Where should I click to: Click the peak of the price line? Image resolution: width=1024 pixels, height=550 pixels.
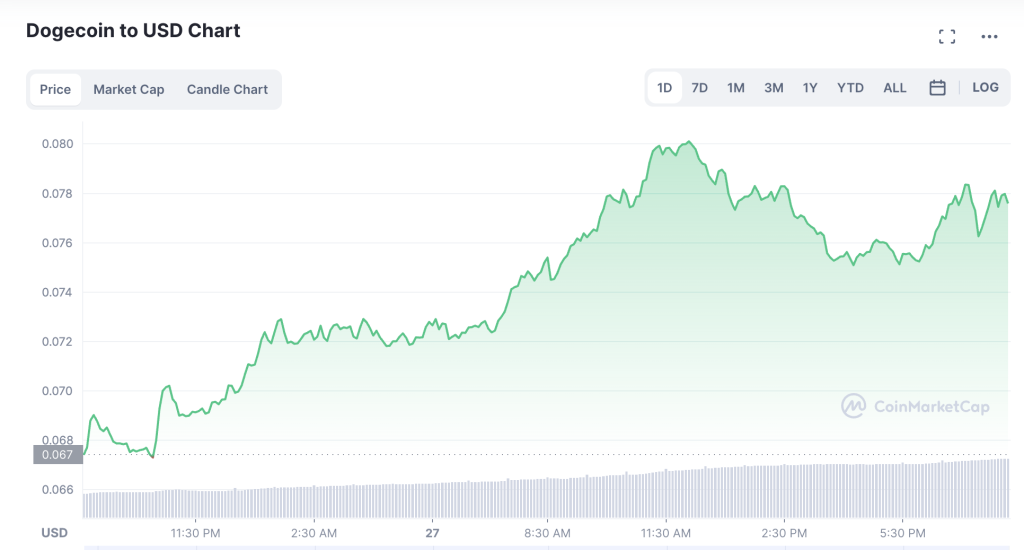(x=689, y=142)
